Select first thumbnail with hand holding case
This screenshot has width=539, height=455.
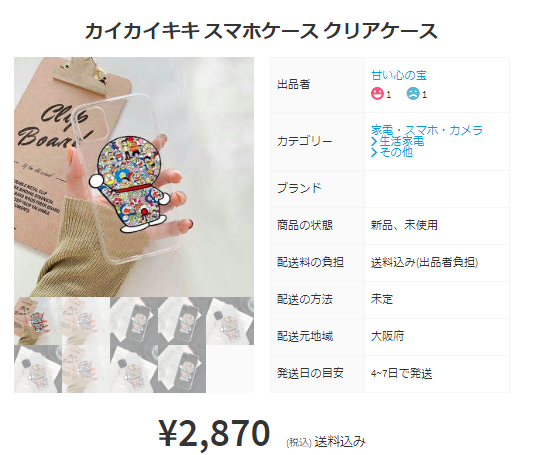38,321
